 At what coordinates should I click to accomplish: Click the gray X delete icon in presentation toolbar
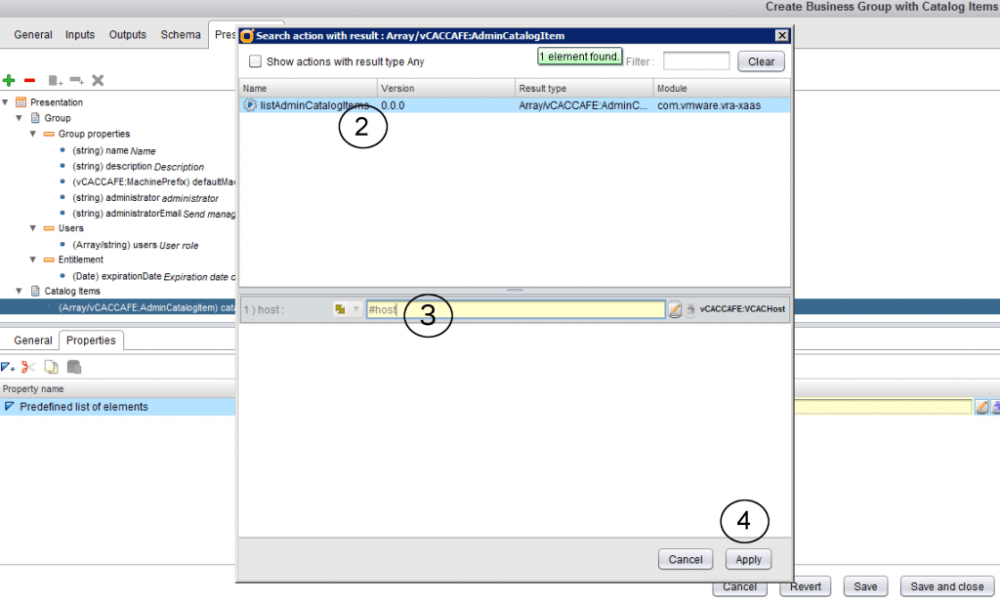98,80
